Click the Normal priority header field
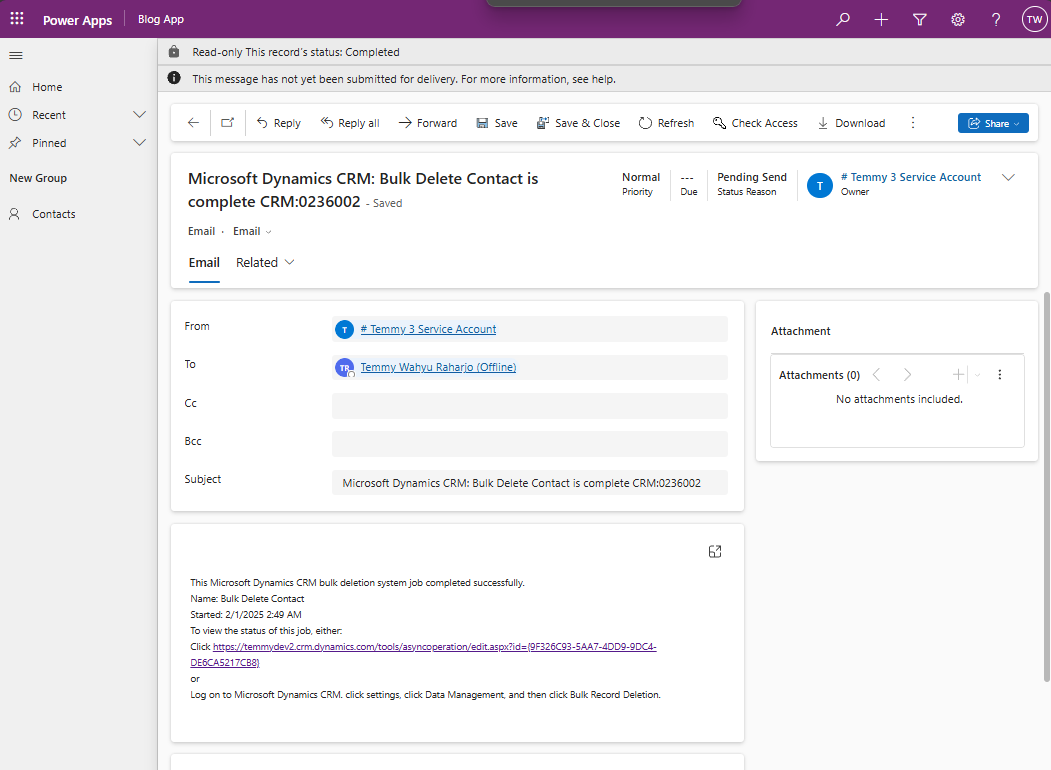This screenshot has height=770, width=1051. (641, 184)
